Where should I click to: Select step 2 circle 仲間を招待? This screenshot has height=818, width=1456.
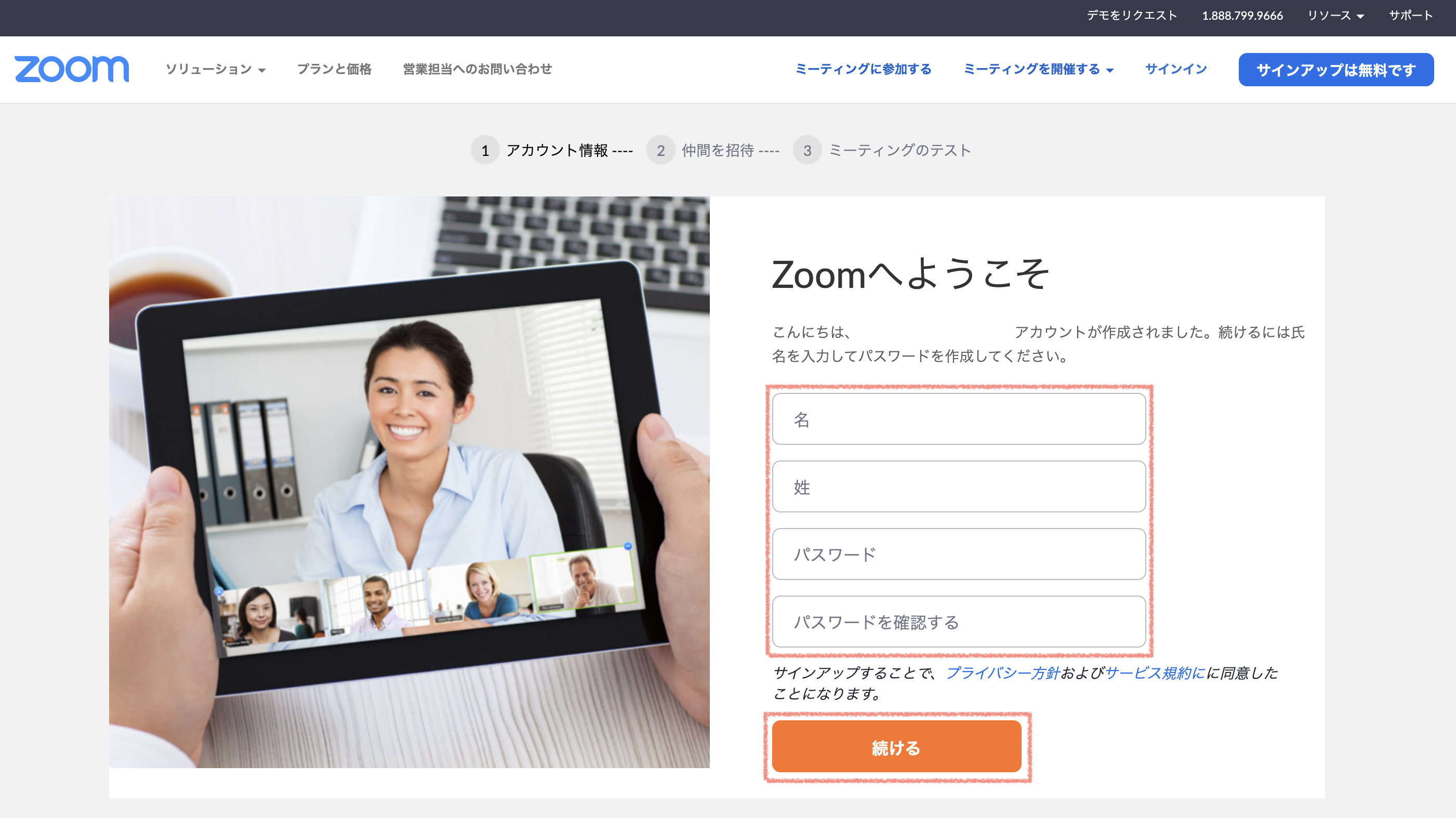661,150
